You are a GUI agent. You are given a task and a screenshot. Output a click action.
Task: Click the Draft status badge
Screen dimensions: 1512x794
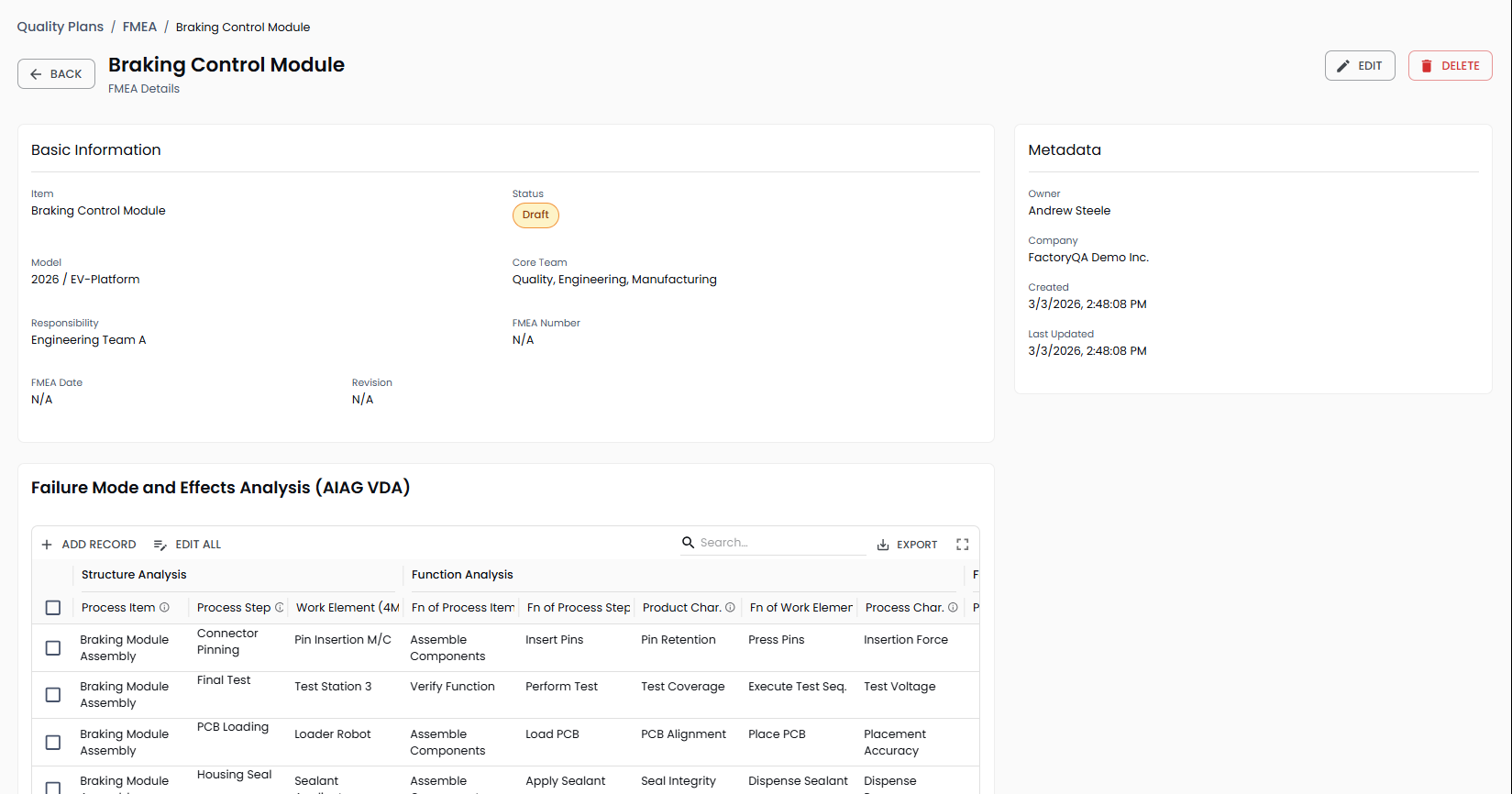(x=535, y=215)
